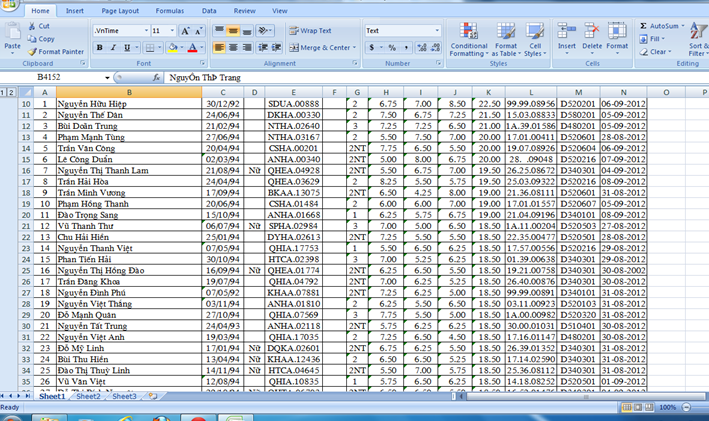
Task: Apply Comma Style icon
Action: tap(406, 47)
